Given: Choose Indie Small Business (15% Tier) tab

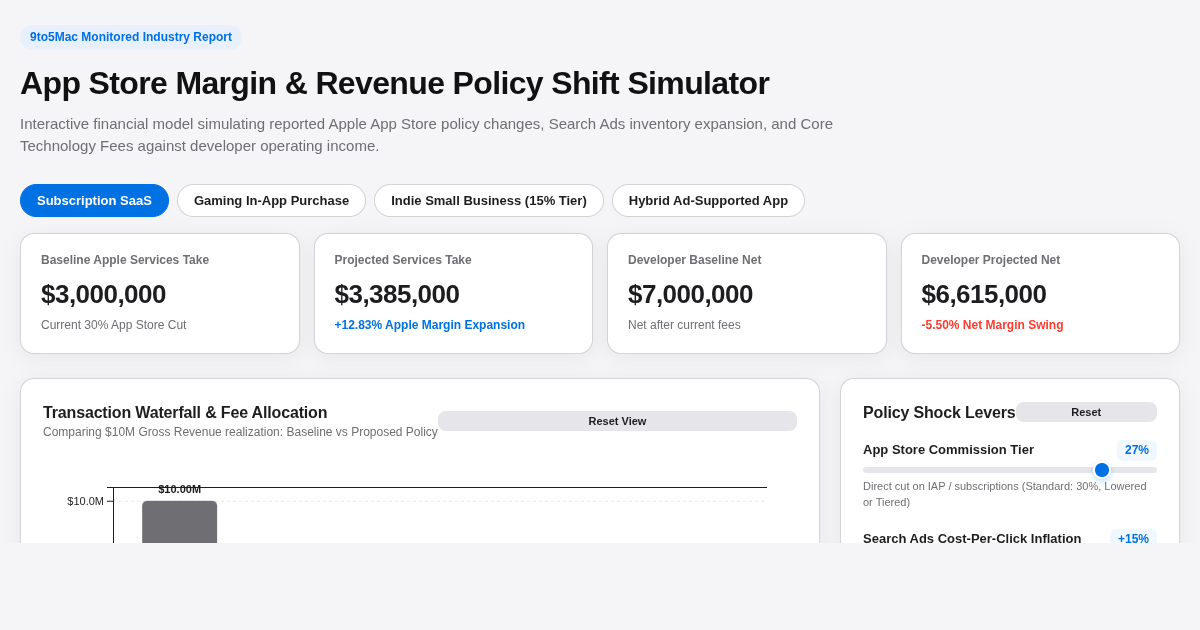Looking at the screenshot, I should click(x=489, y=200).
